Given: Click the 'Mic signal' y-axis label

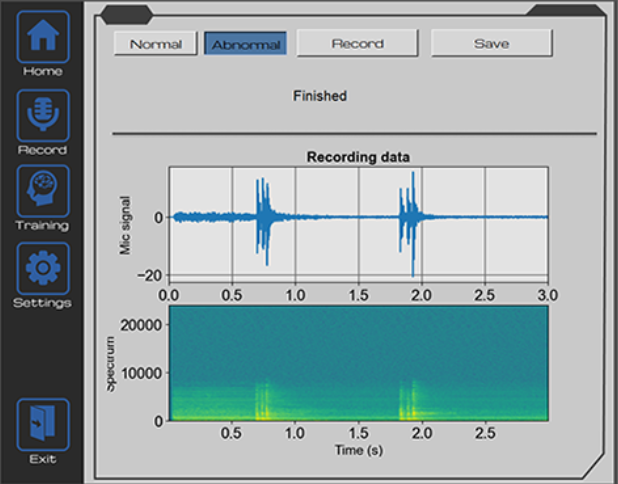Looking at the screenshot, I should click(x=126, y=223).
